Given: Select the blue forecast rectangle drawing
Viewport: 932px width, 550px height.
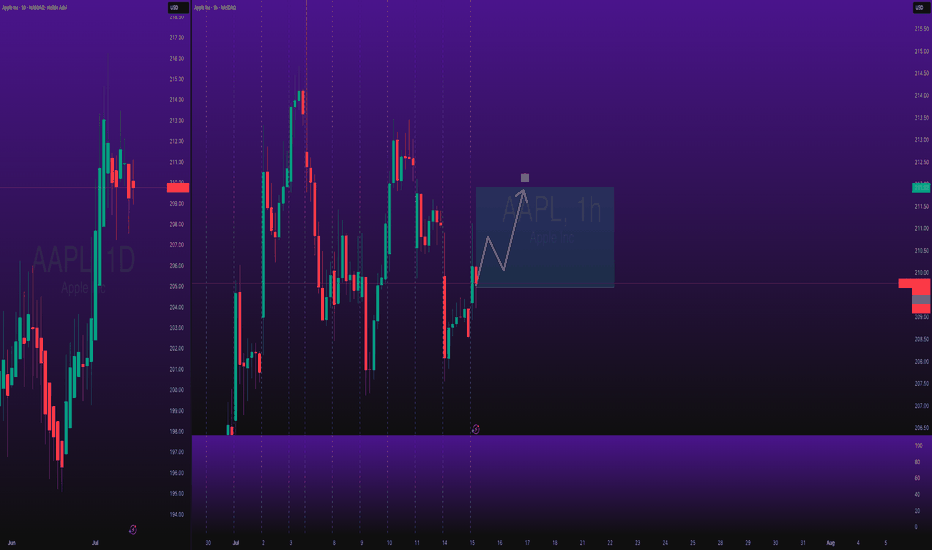Looking at the screenshot, I should coord(545,238).
